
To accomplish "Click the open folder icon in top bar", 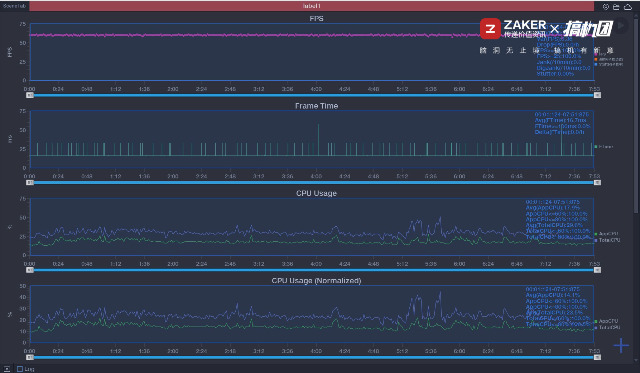I will point(616,7).
